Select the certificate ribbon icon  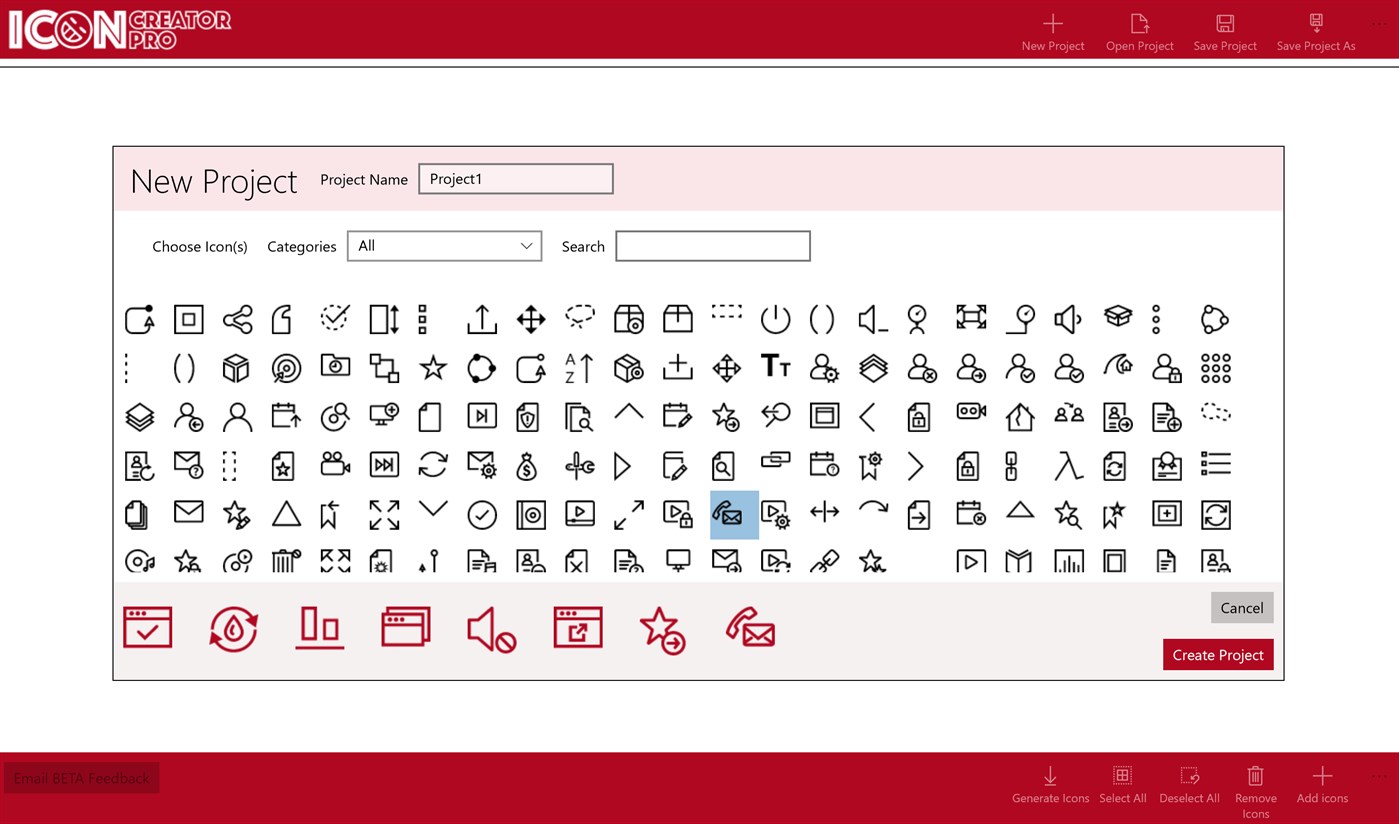click(x=1167, y=466)
